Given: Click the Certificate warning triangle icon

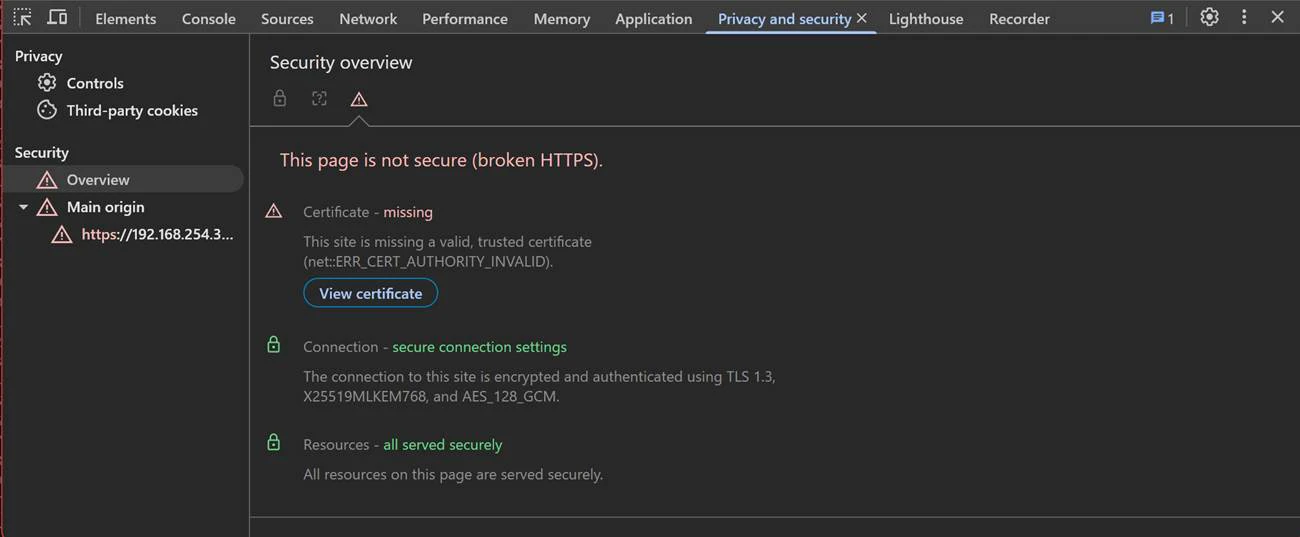Looking at the screenshot, I should point(273,211).
